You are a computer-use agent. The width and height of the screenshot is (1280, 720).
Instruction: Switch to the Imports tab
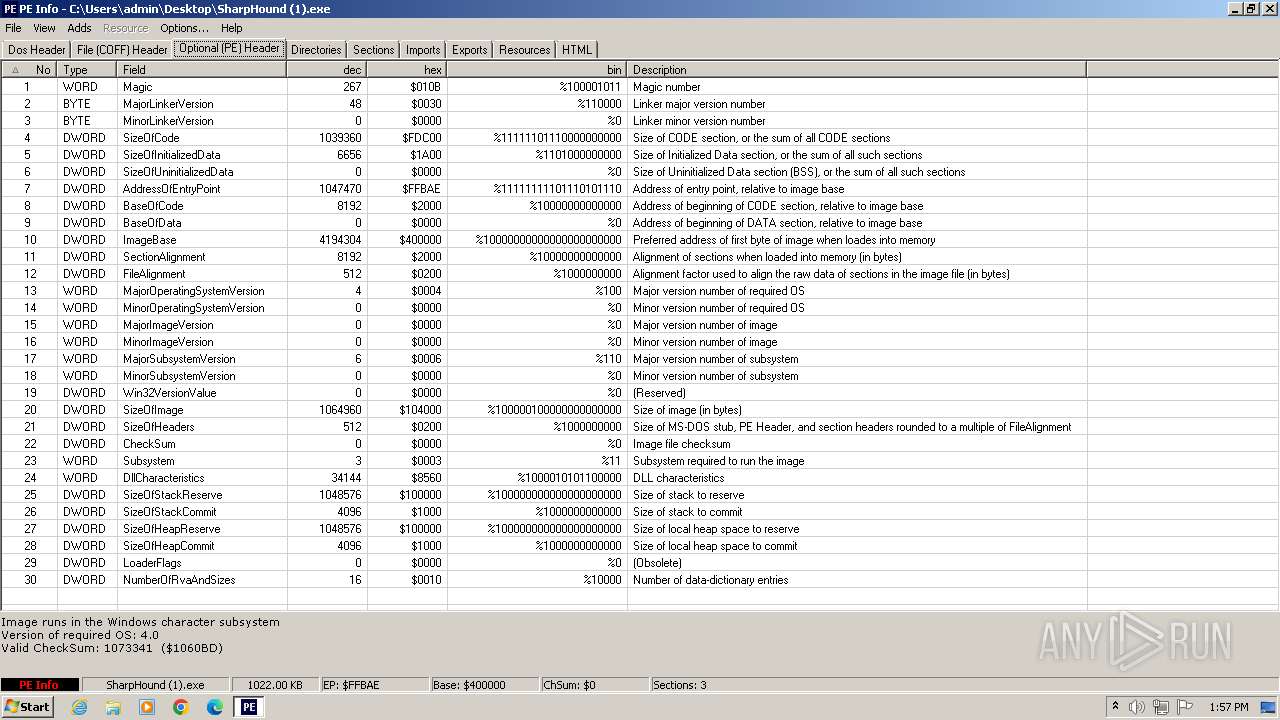[x=423, y=49]
